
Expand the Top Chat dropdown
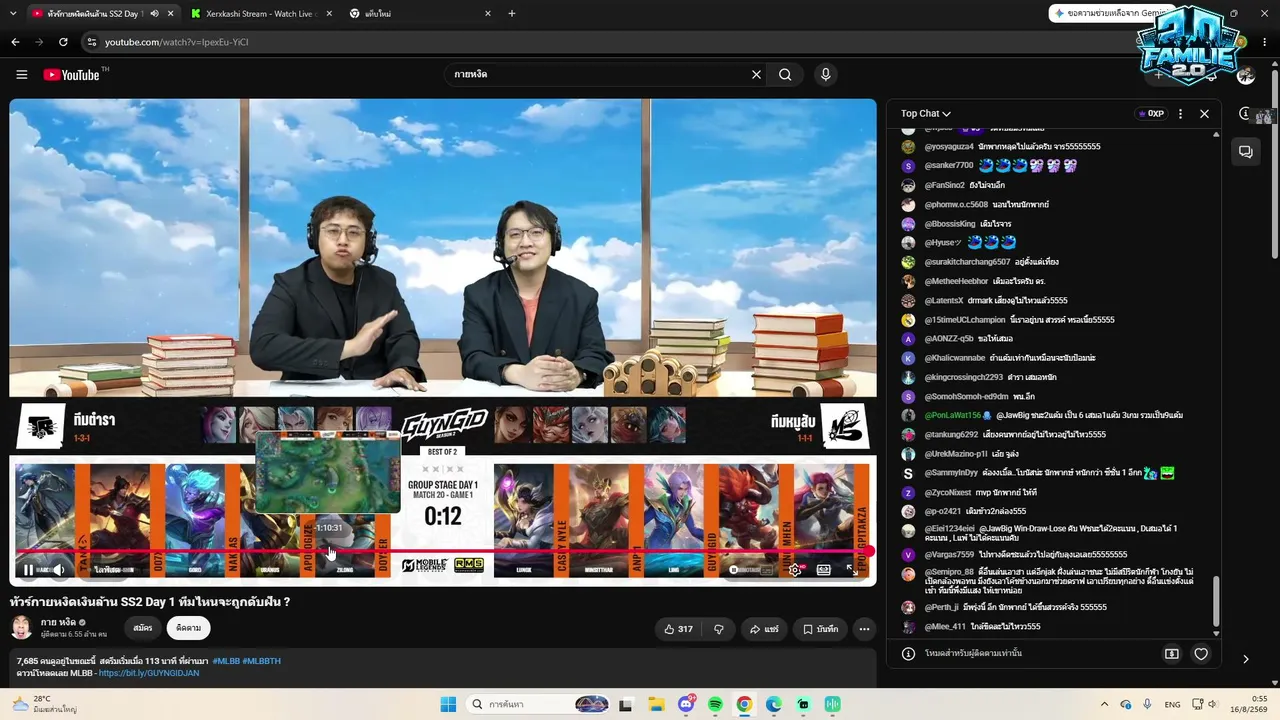(x=925, y=114)
